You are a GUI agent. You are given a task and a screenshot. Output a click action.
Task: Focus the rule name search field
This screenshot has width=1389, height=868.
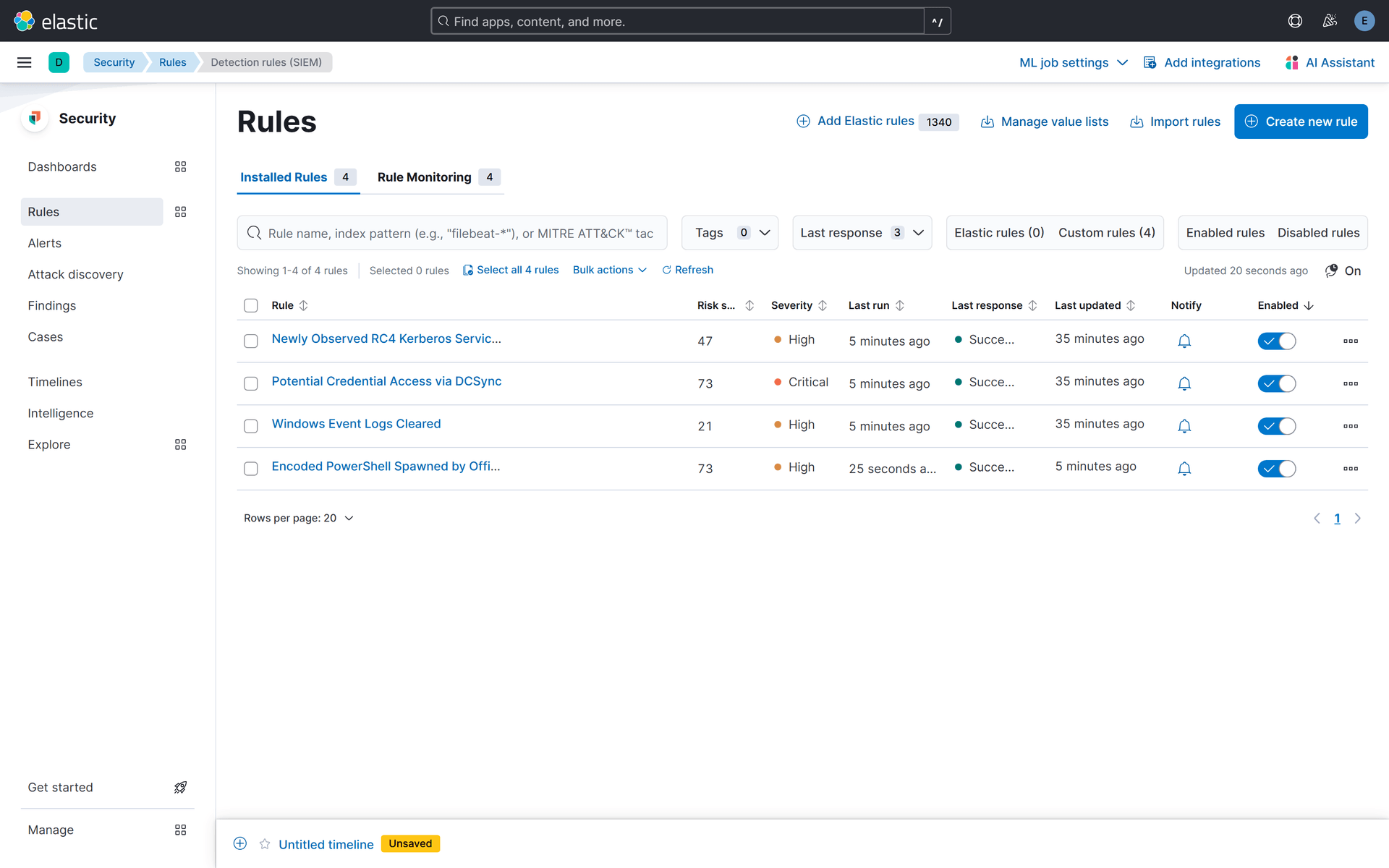click(x=452, y=233)
